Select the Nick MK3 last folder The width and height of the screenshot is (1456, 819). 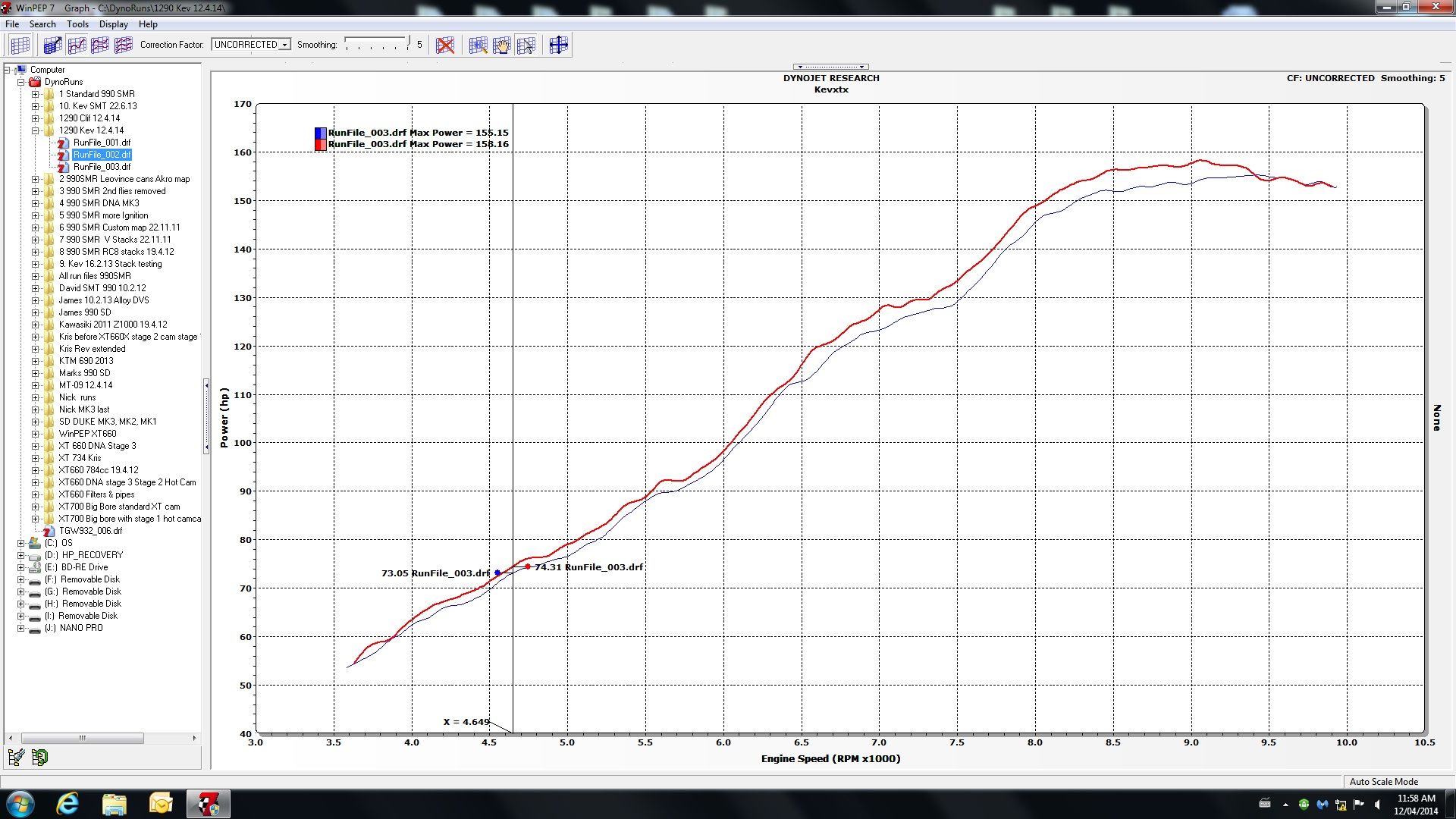[x=84, y=409]
